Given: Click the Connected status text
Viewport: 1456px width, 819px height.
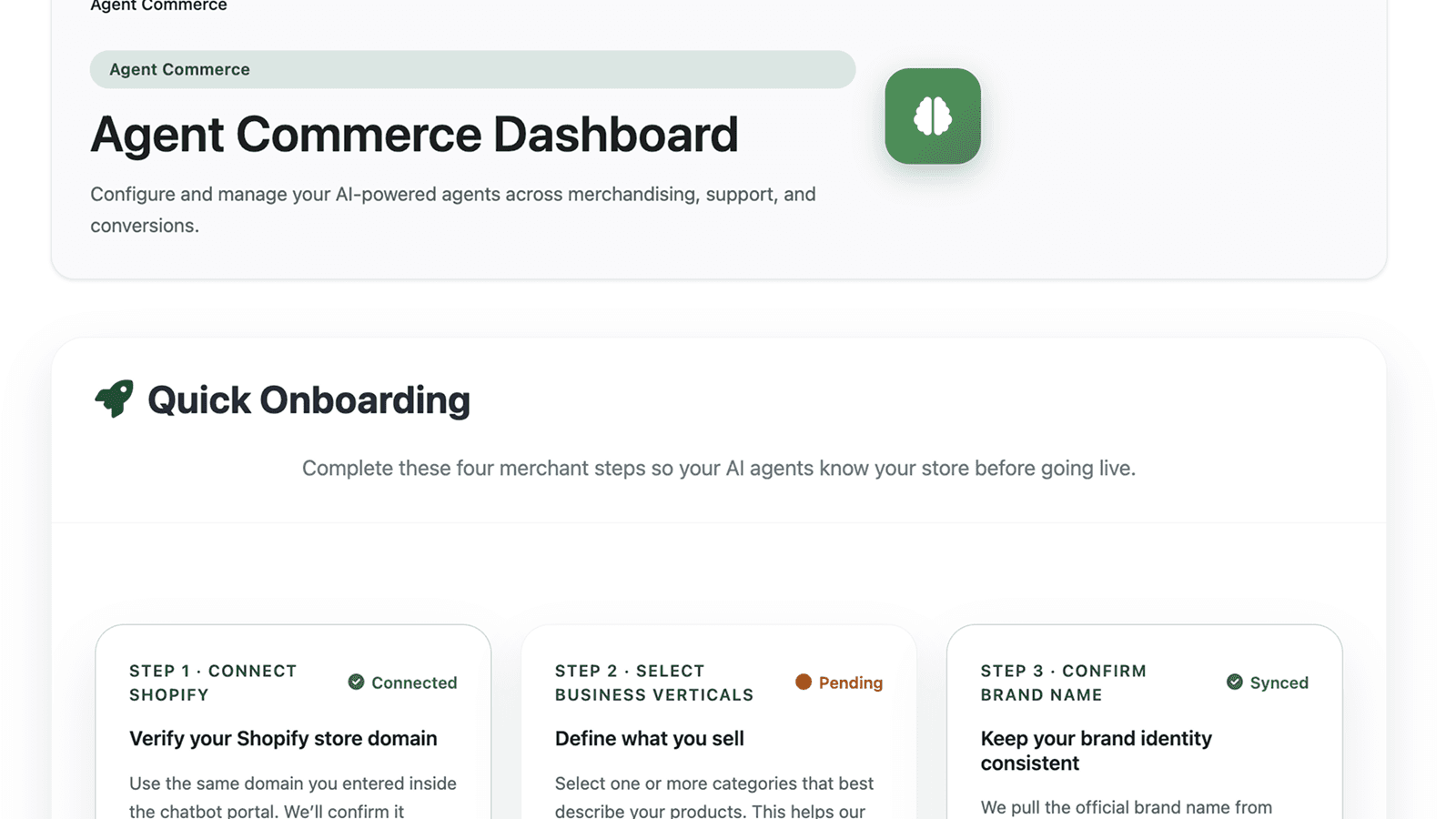Looking at the screenshot, I should point(414,682).
